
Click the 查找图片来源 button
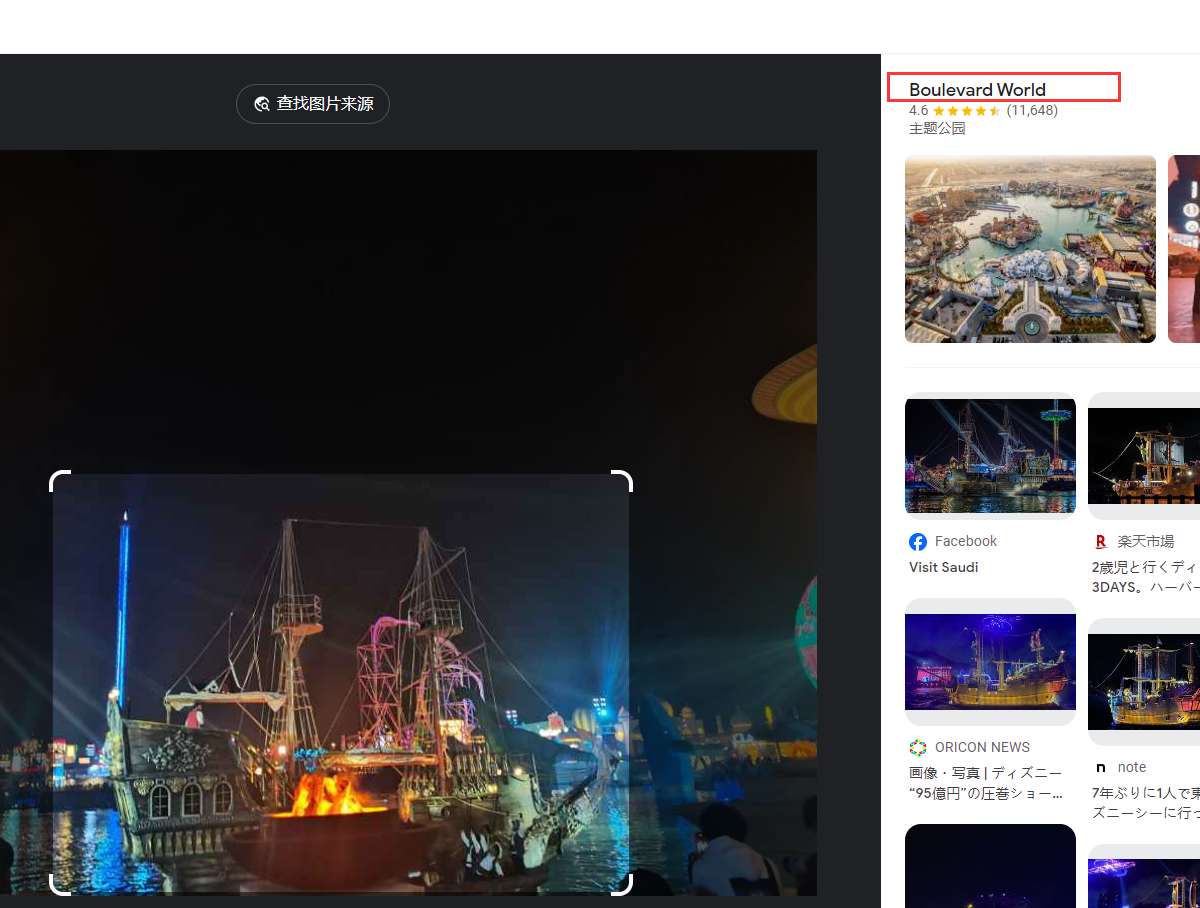pos(312,104)
